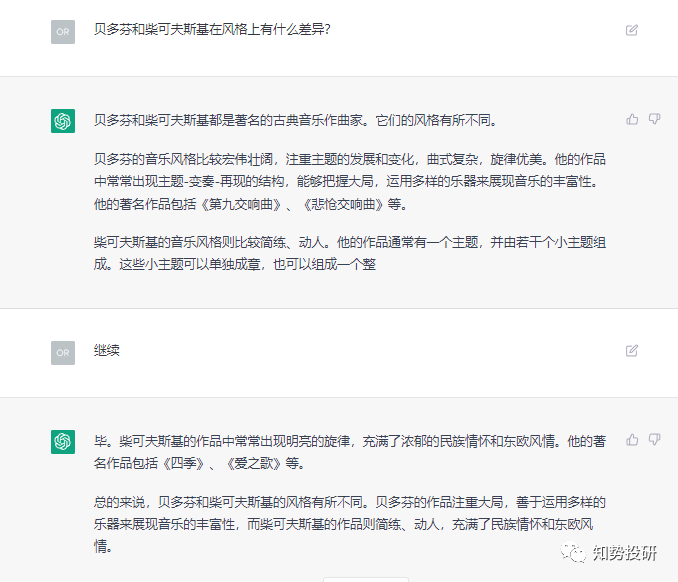The image size is (678, 582).
Task: Click the 继续 user message text
Action: point(107,351)
